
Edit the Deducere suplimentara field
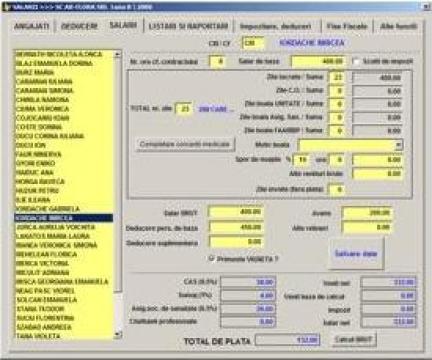236,242
